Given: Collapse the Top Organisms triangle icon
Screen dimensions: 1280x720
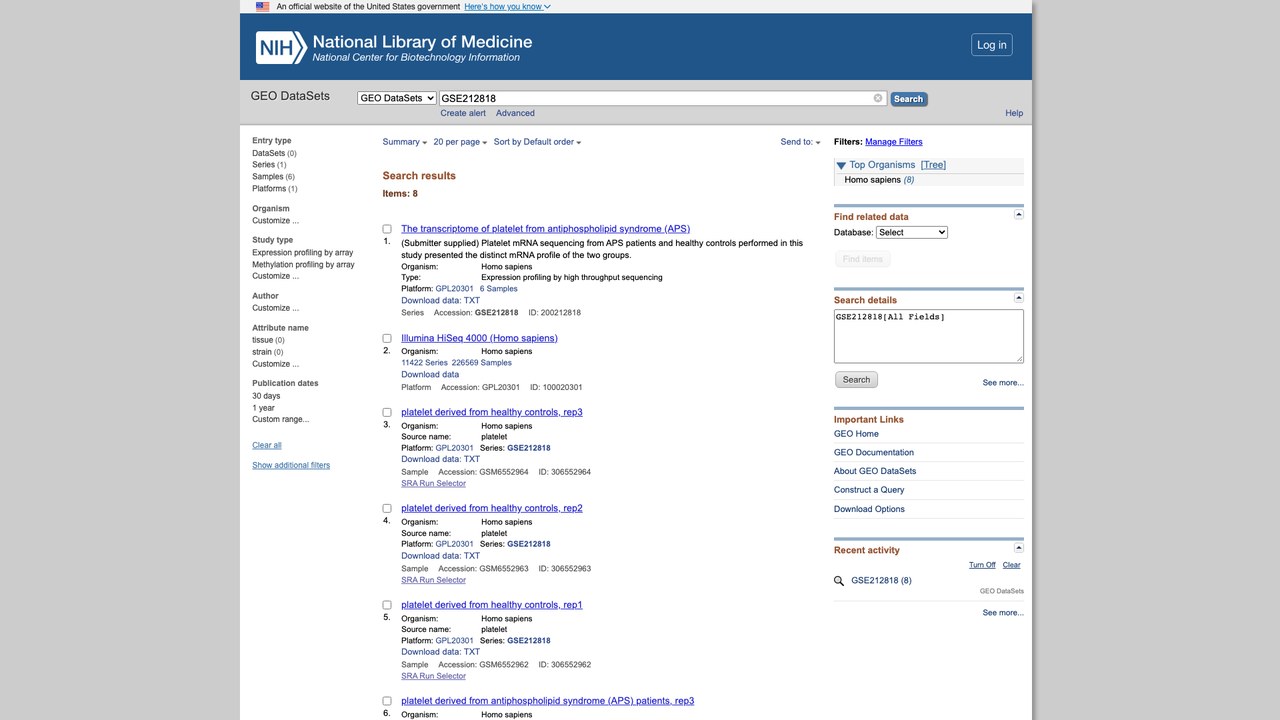Looking at the screenshot, I should (x=841, y=165).
